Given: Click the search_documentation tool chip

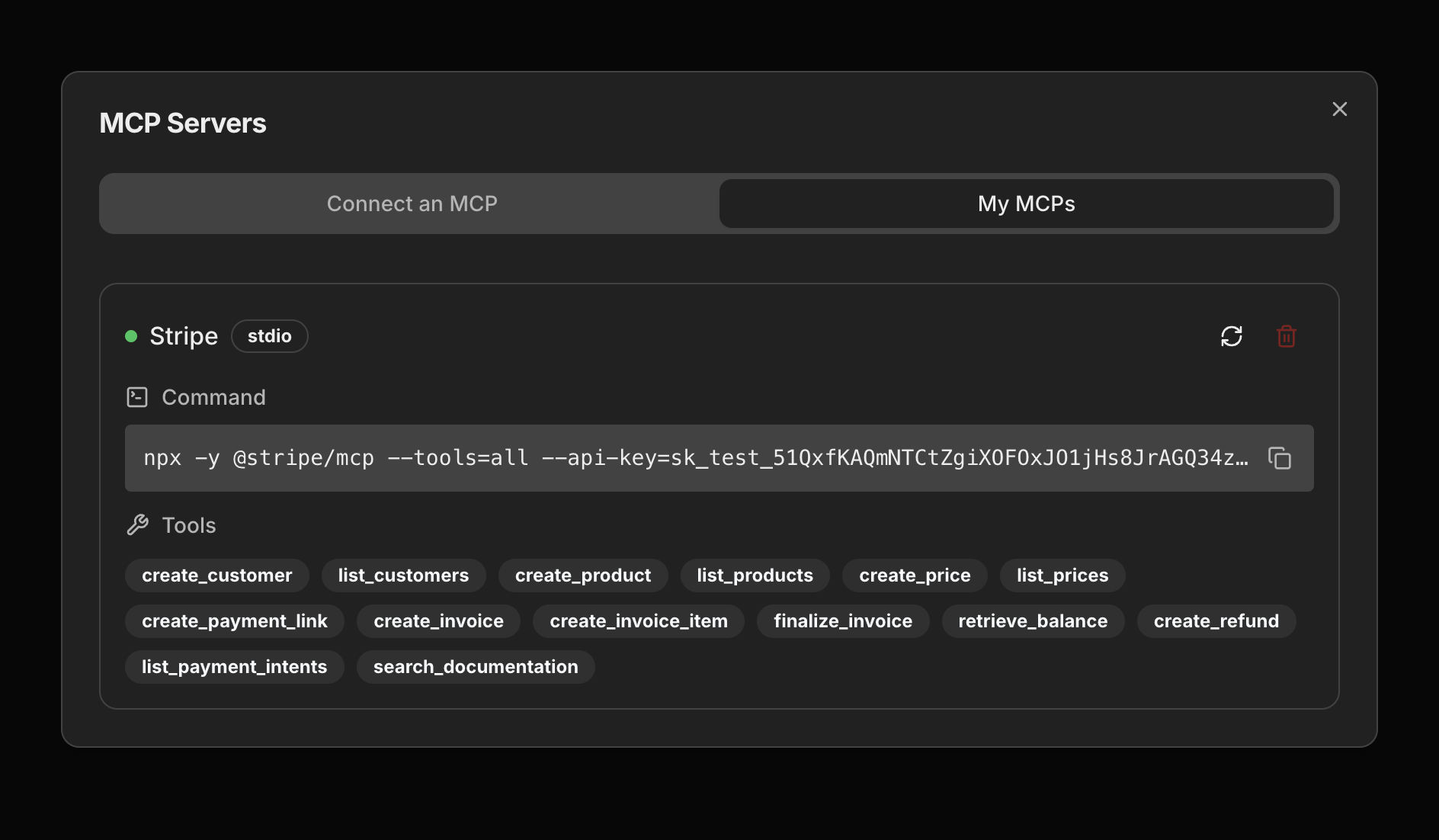Looking at the screenshot, I should coord(475,667).
